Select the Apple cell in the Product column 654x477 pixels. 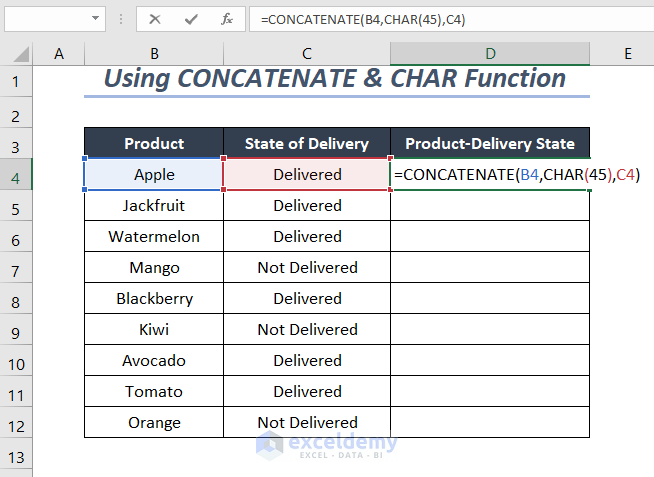(154, 175)
